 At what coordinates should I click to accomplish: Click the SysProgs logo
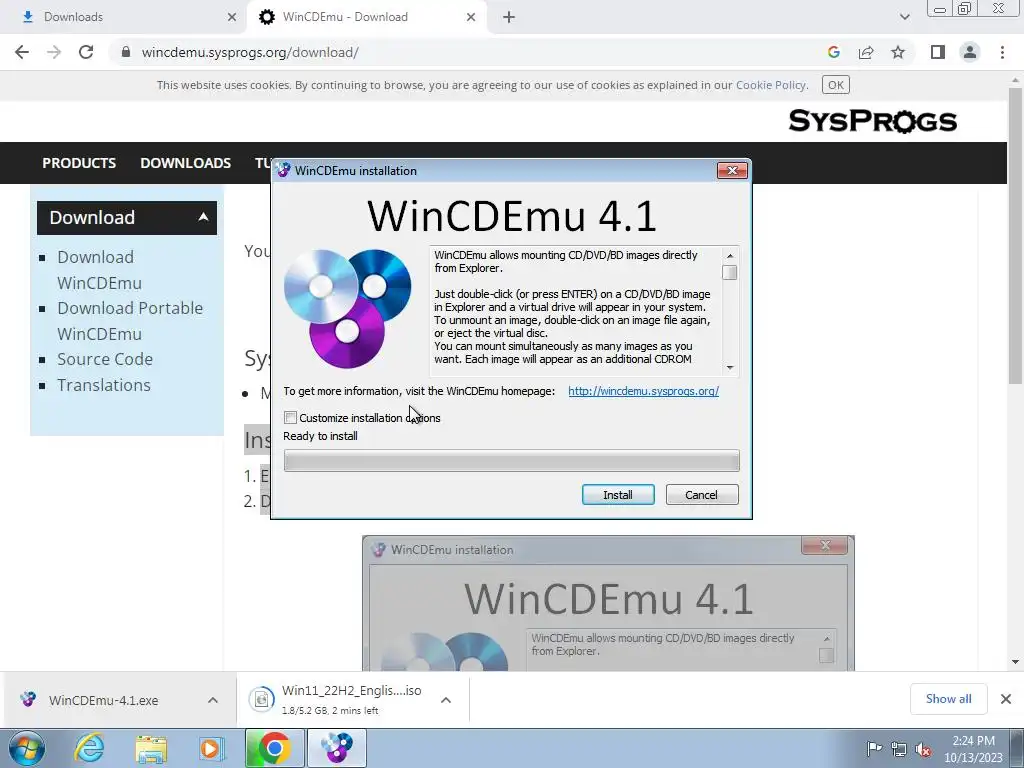pos(872,121)
